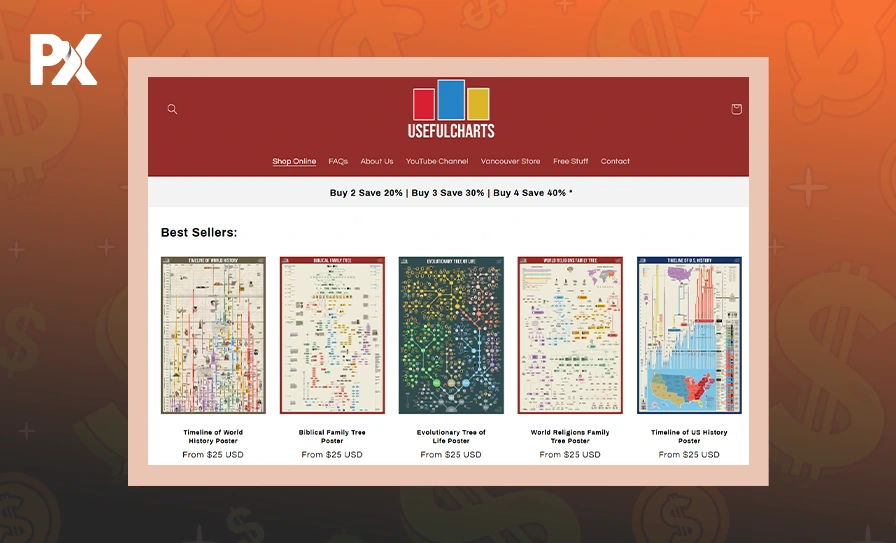The width and height of the screenshot is (896, 543).
Task: Open the Timeline of World History poster image
Action: click(213, 335)
